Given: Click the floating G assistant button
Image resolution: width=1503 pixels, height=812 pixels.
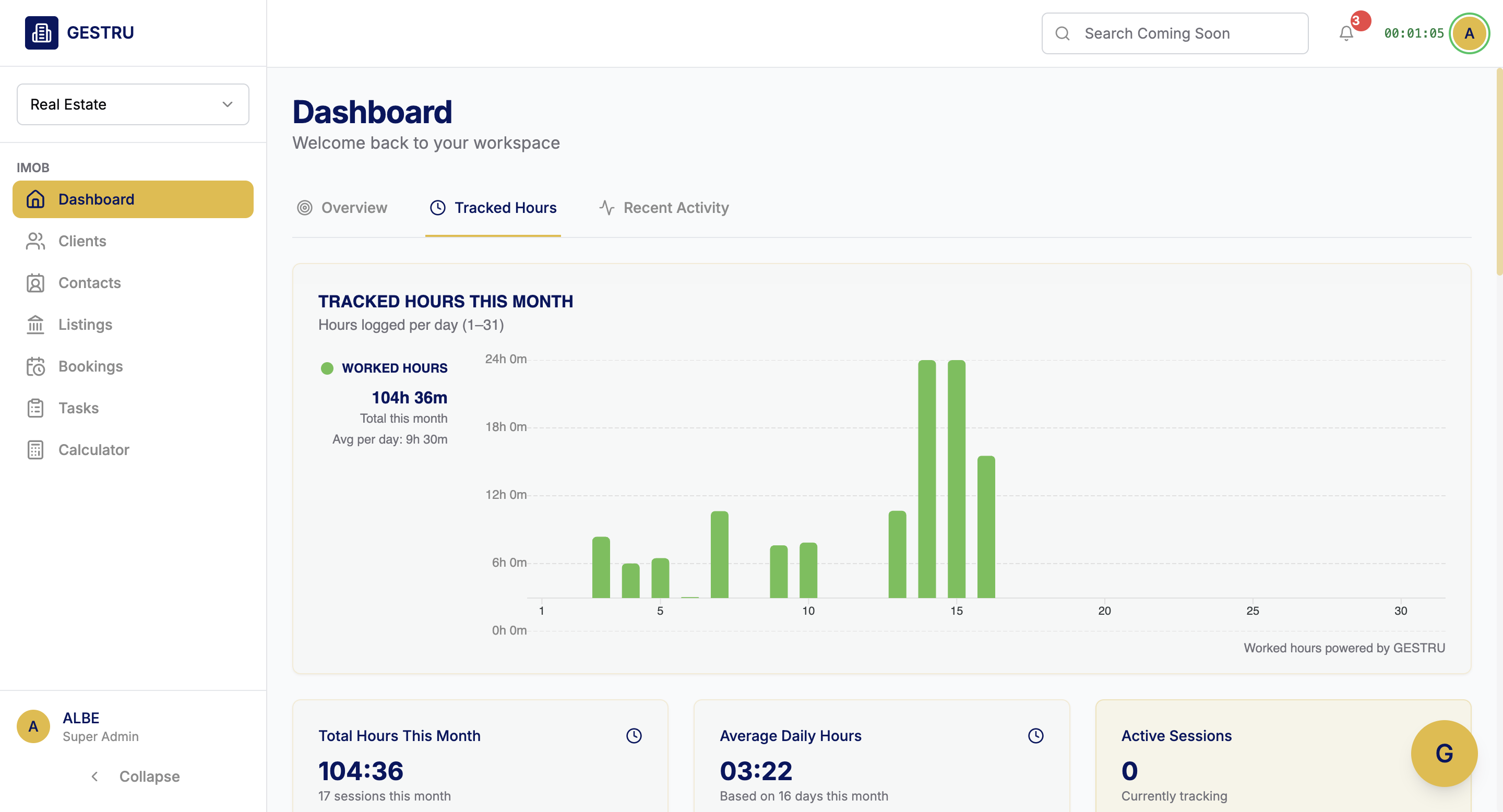Looking at the screenshot, I should point(1444,753).
